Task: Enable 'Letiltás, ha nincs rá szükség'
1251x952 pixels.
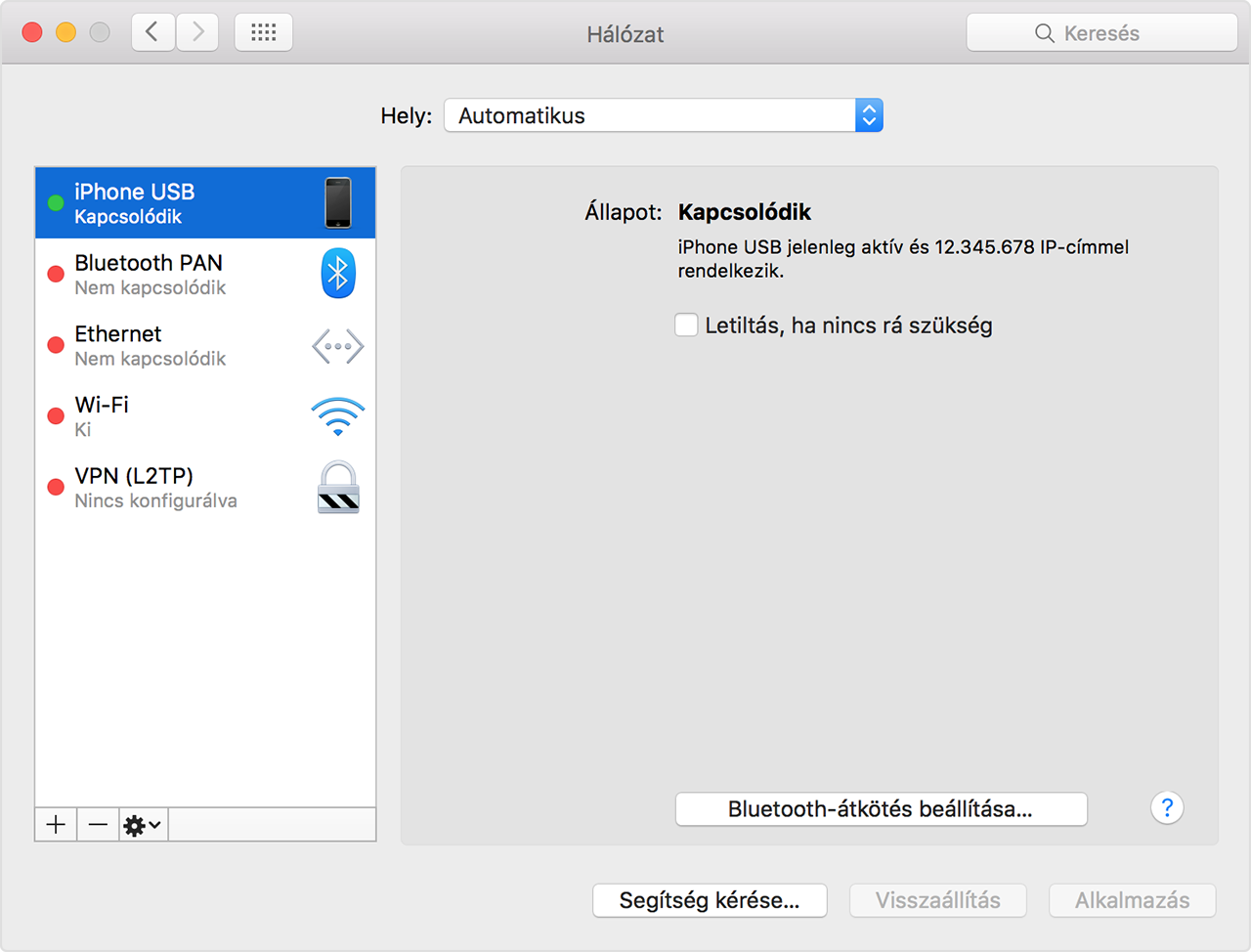Action: pos(686,325)
